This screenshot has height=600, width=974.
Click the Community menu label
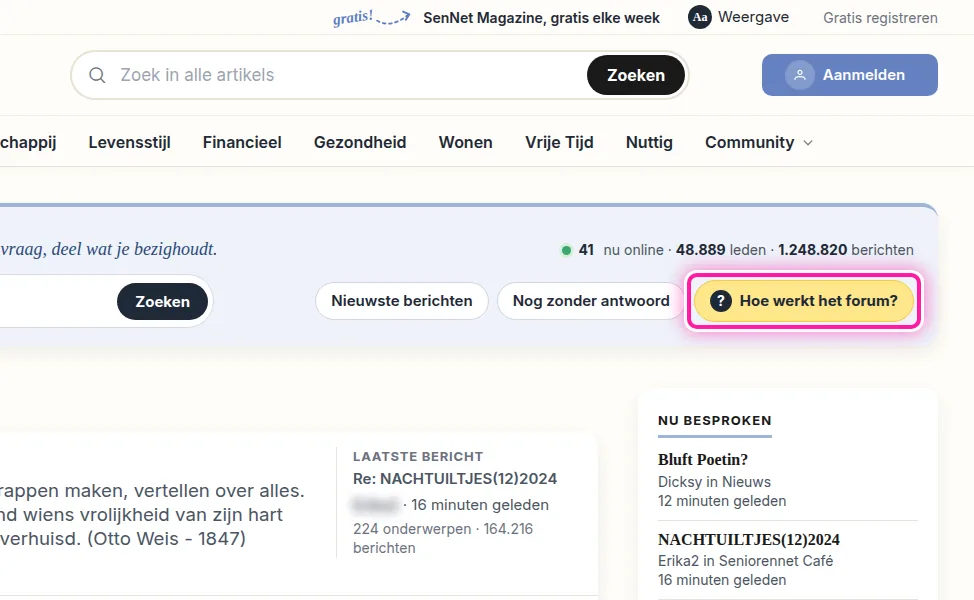(750, 142)
